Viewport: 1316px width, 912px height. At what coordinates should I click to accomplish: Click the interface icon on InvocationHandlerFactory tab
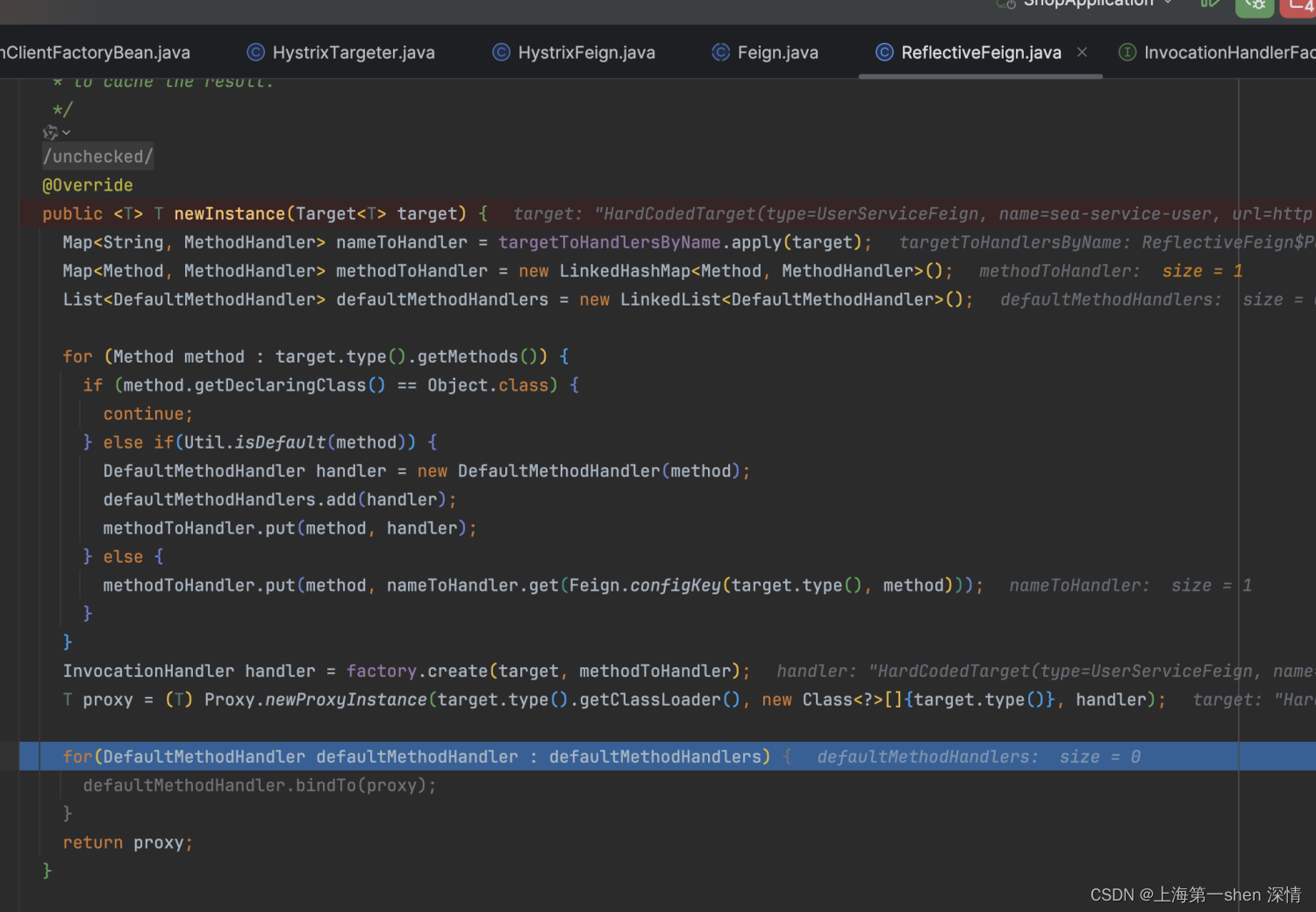tap(1127, 53)
